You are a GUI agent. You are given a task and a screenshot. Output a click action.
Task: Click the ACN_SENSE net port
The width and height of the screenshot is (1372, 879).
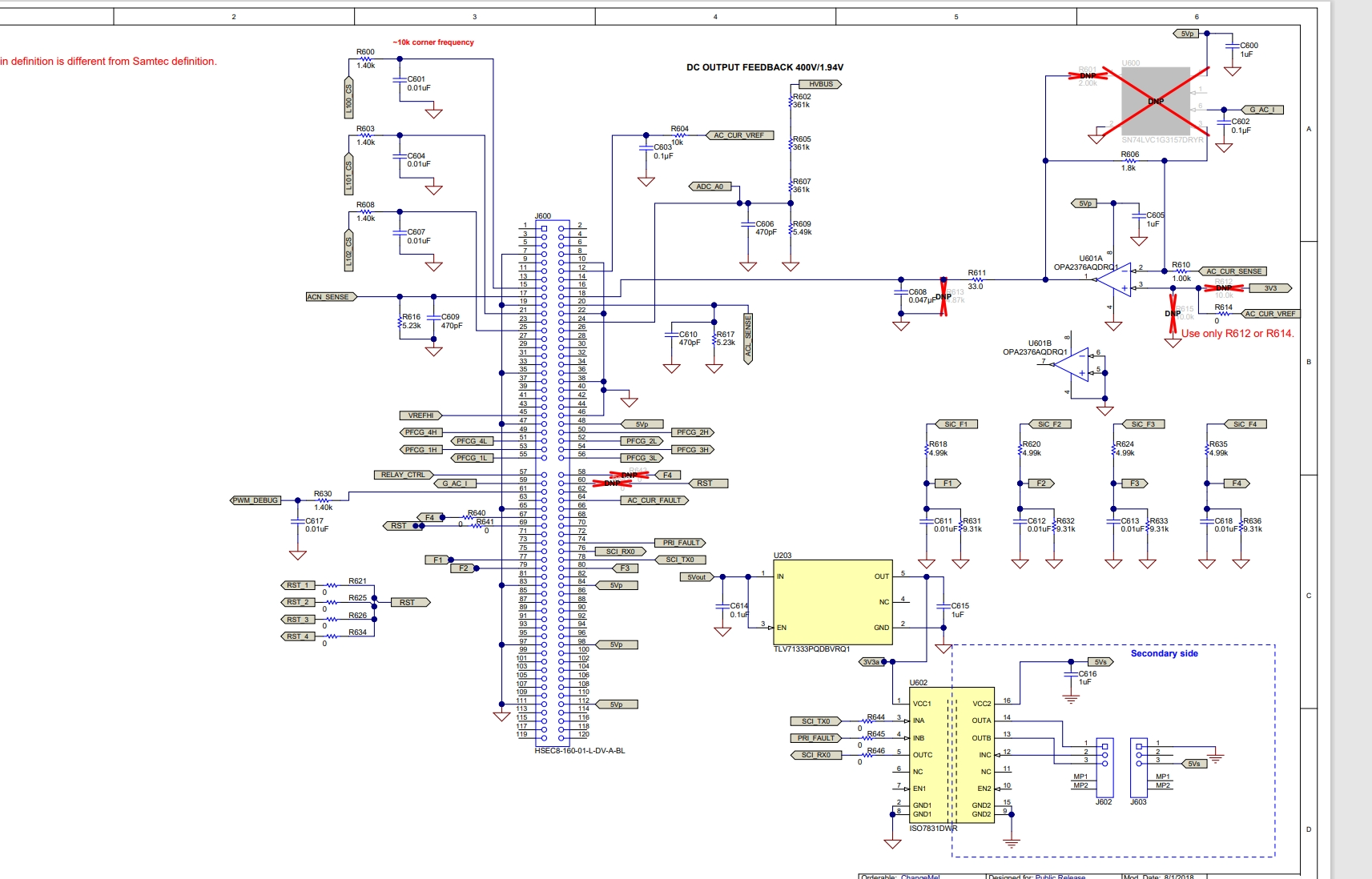click(x=329, y=297)
